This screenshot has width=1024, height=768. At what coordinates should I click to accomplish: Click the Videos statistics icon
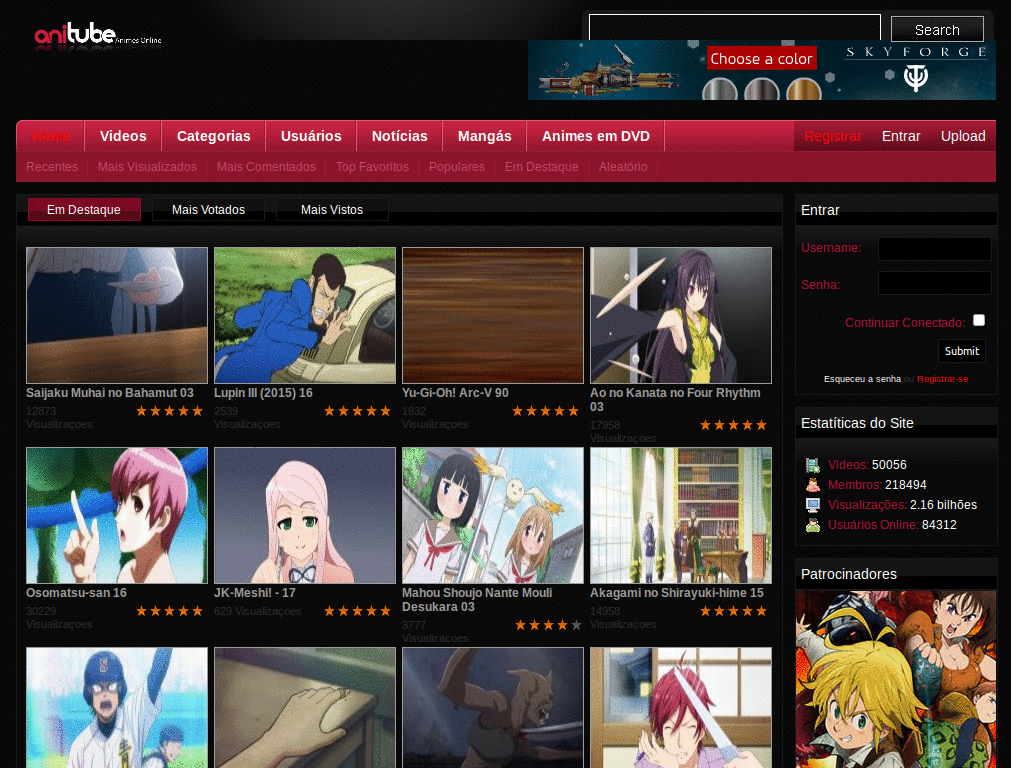pyautogui.click(x=812, y=465)
